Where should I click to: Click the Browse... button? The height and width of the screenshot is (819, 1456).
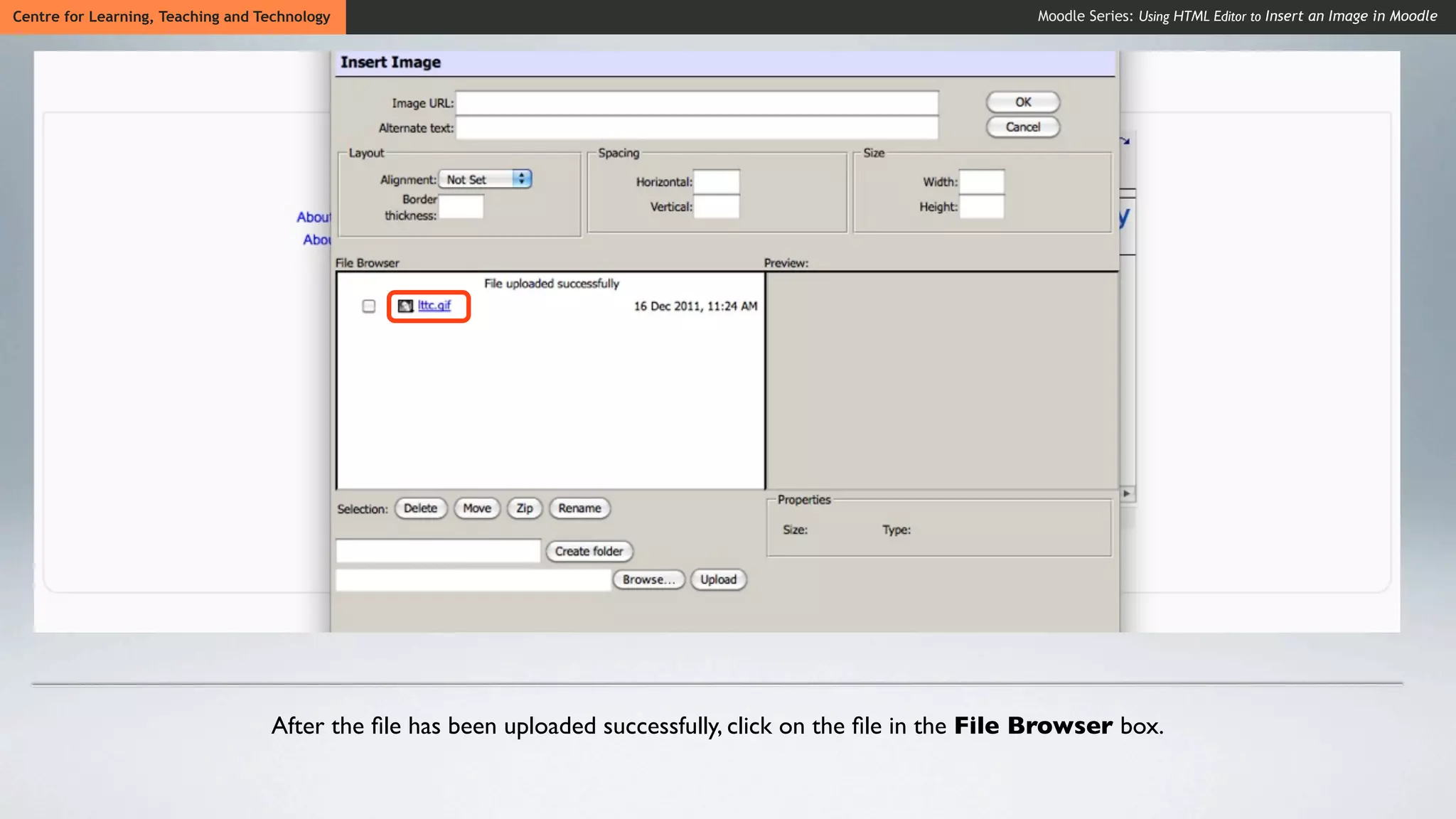pos(648,579)
